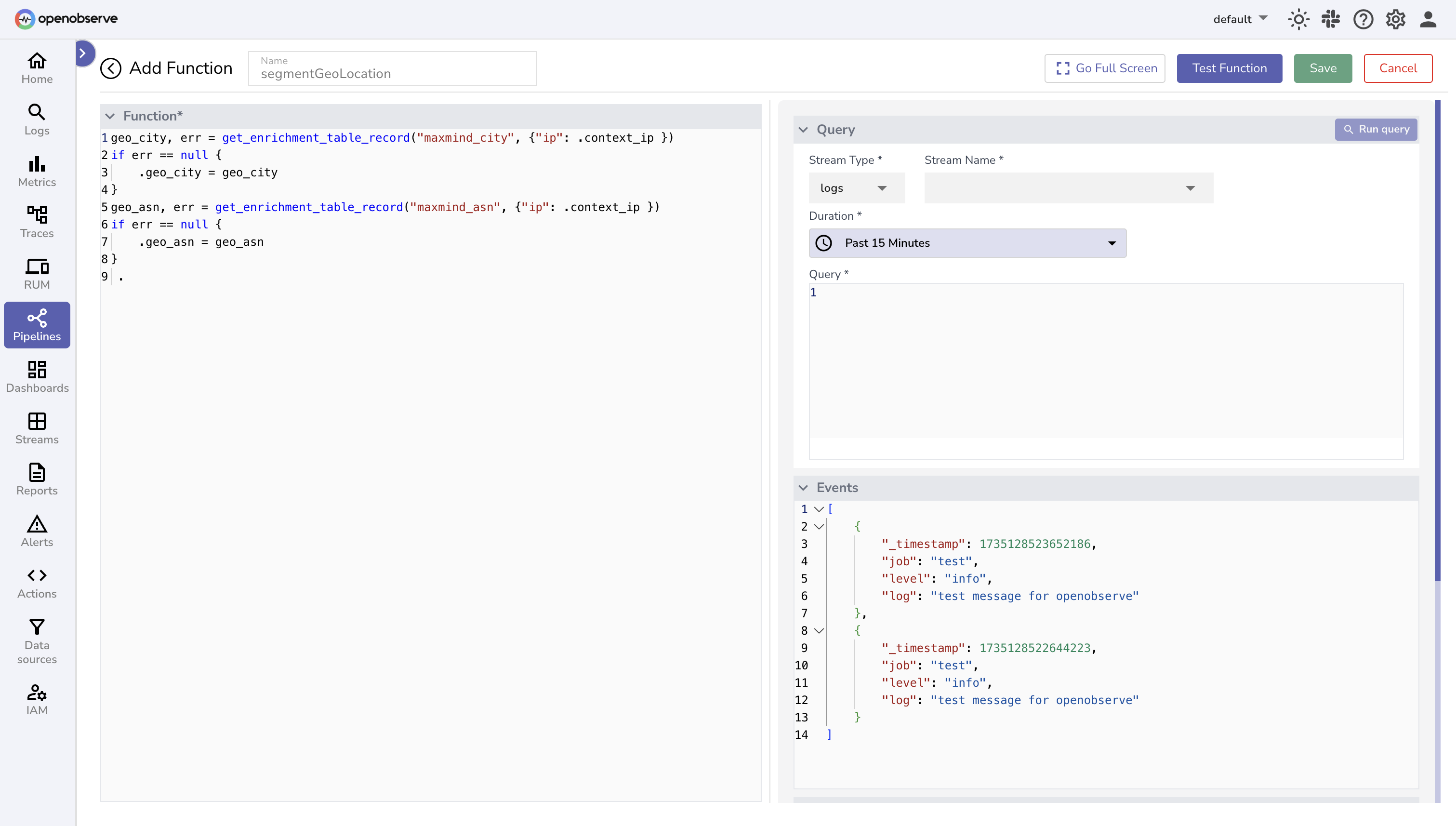This screenshot has width=1456, height=826.
Task: Navigate to Alerts in the sidebar
Action: 37,531
